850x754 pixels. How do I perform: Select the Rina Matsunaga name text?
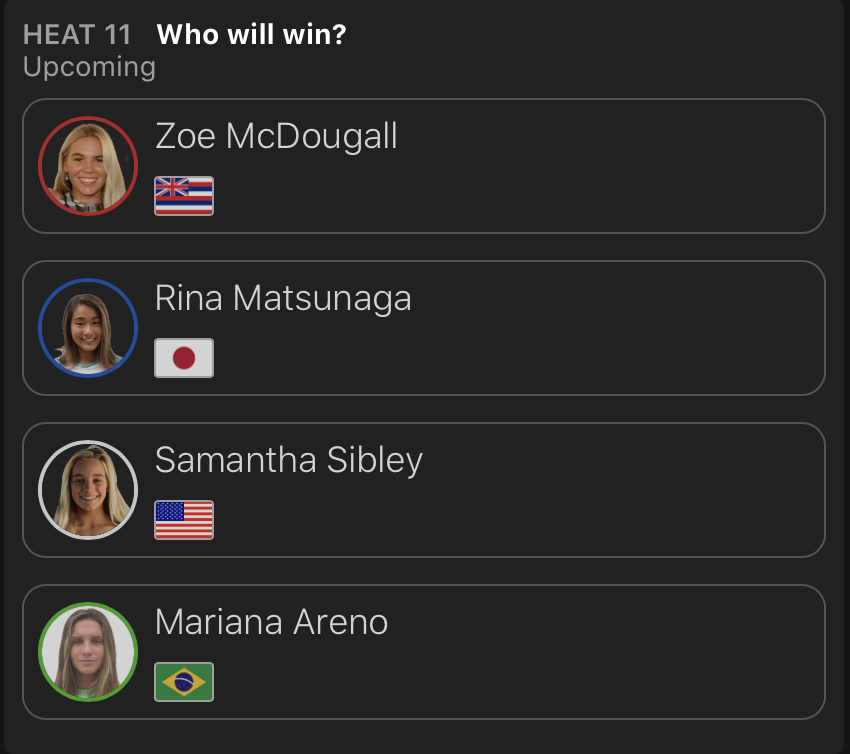[283, 298]
